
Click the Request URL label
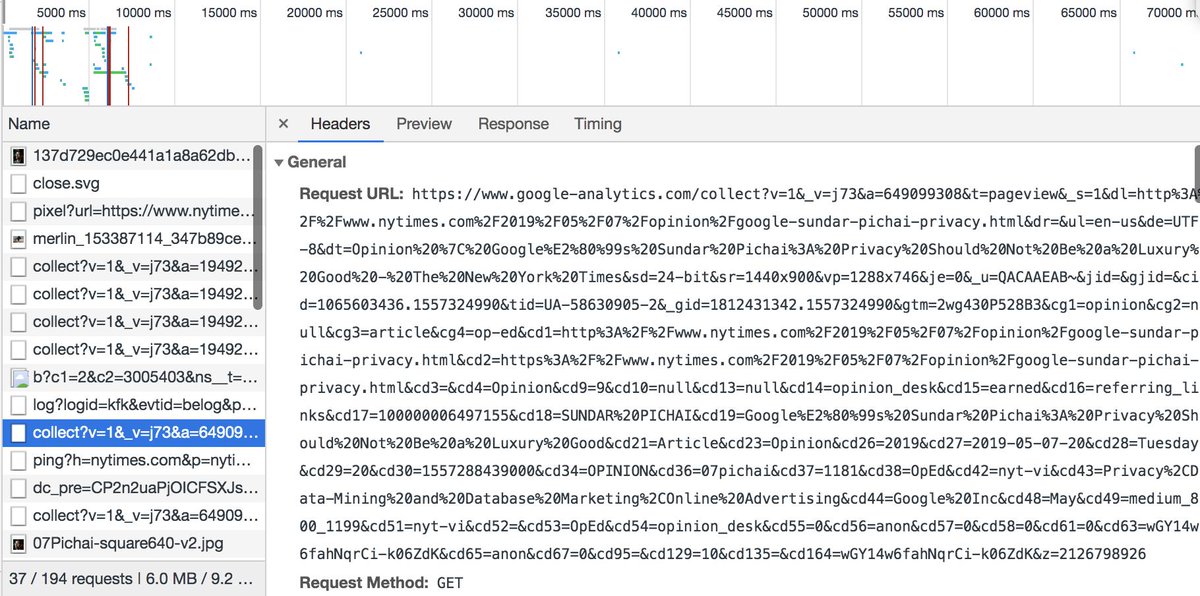point(351,193)
